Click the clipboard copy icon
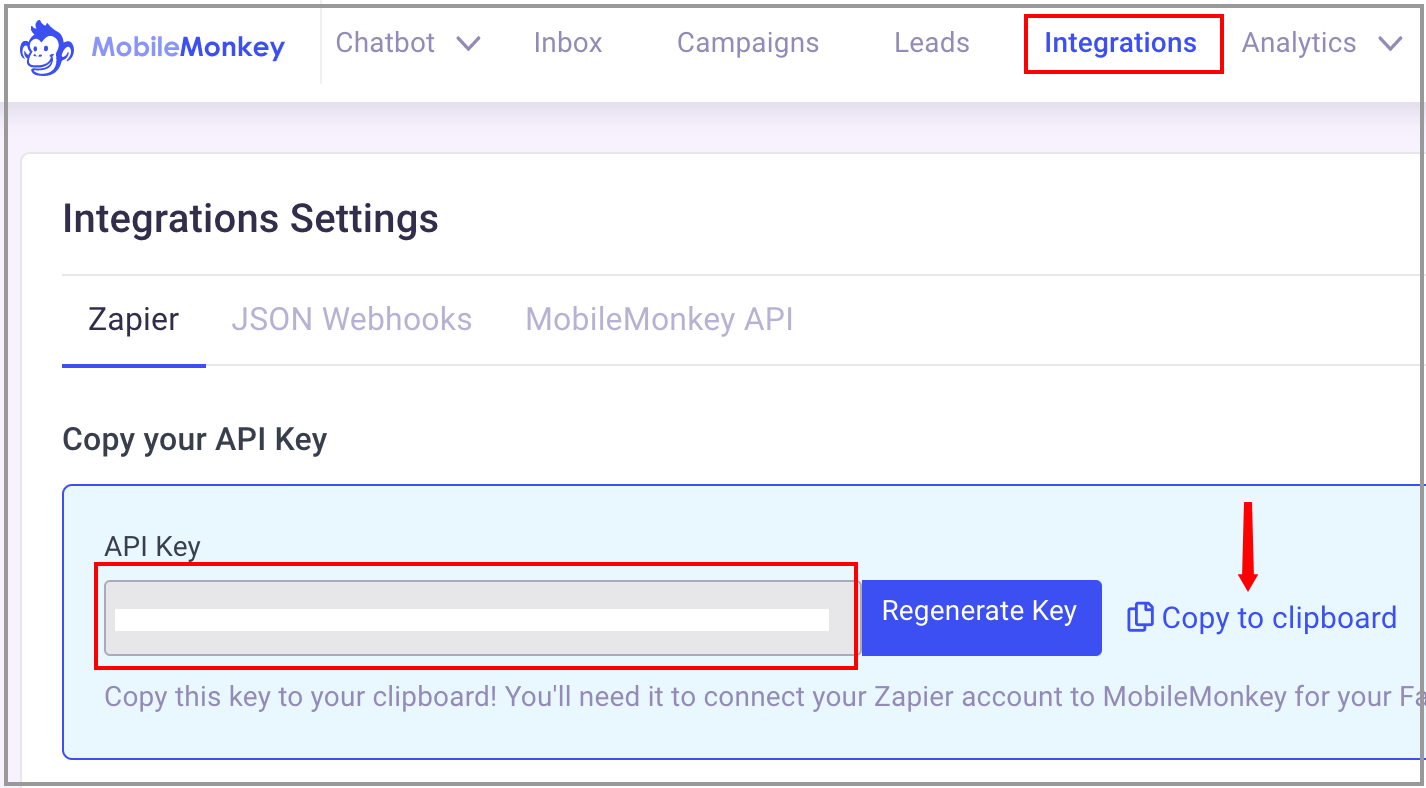This screenshot has width=1426, height=788. click(x=1140, y=617)
